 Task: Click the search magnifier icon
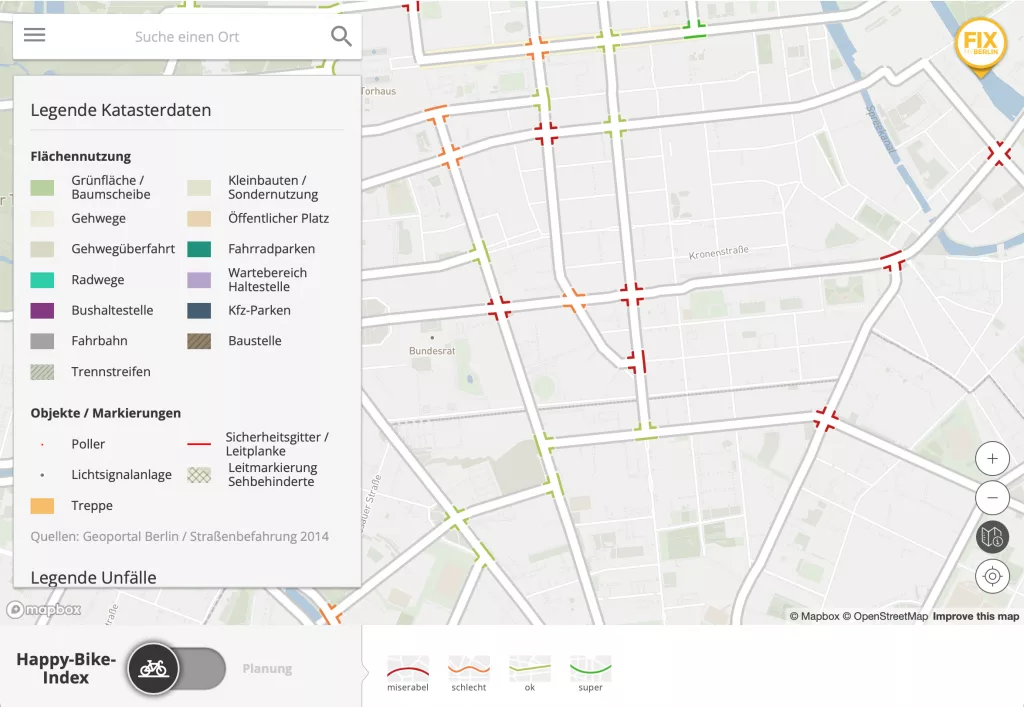click(x=341, y=35)
